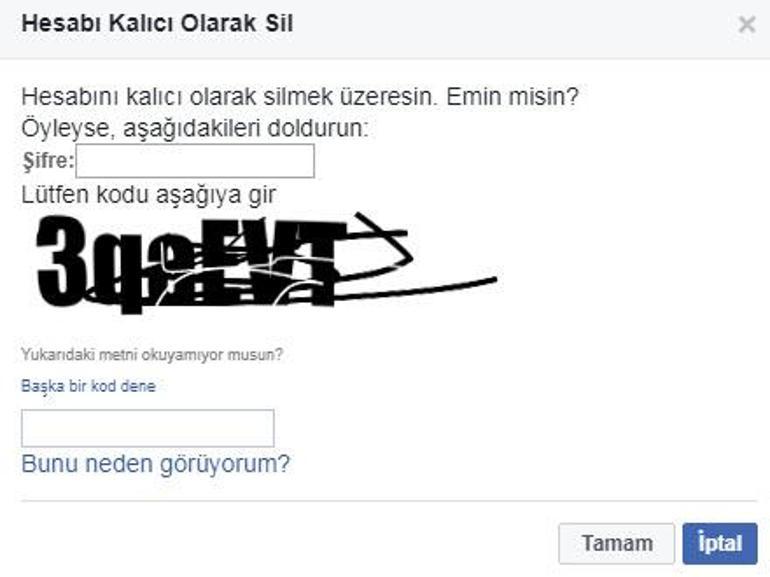The width and height of the screenshot is (770, 577).
Task: Request a new code via Başka bir kod dene
Action: (x=88, y=386)
